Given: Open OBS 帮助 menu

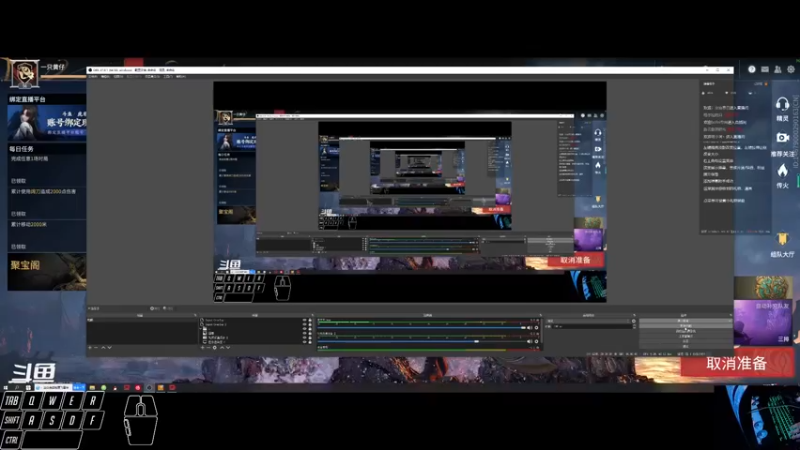Looking at the screenshot, I should point(181,77).
